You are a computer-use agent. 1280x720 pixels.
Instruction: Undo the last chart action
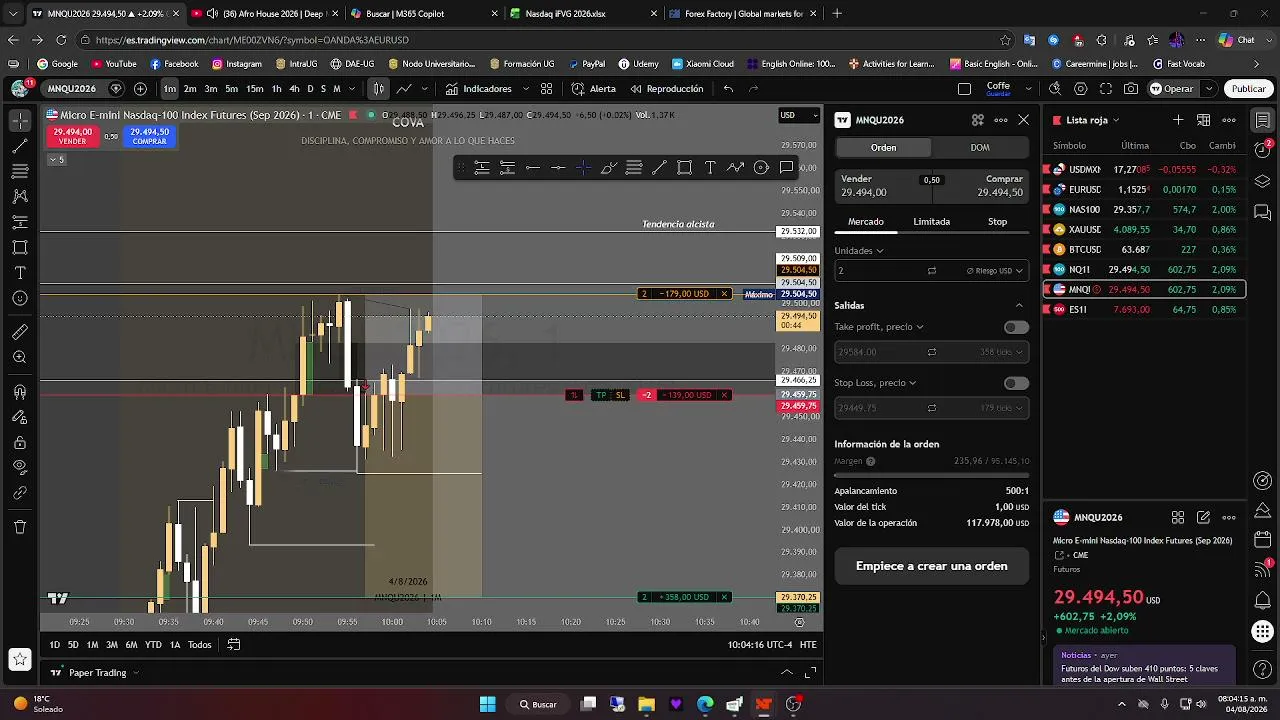point(728,89)
